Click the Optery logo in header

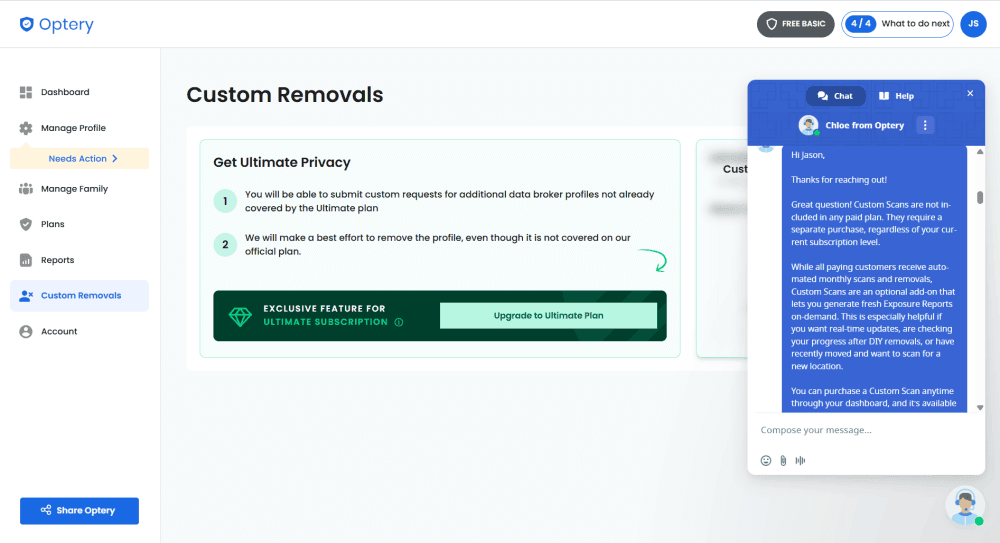56,25
